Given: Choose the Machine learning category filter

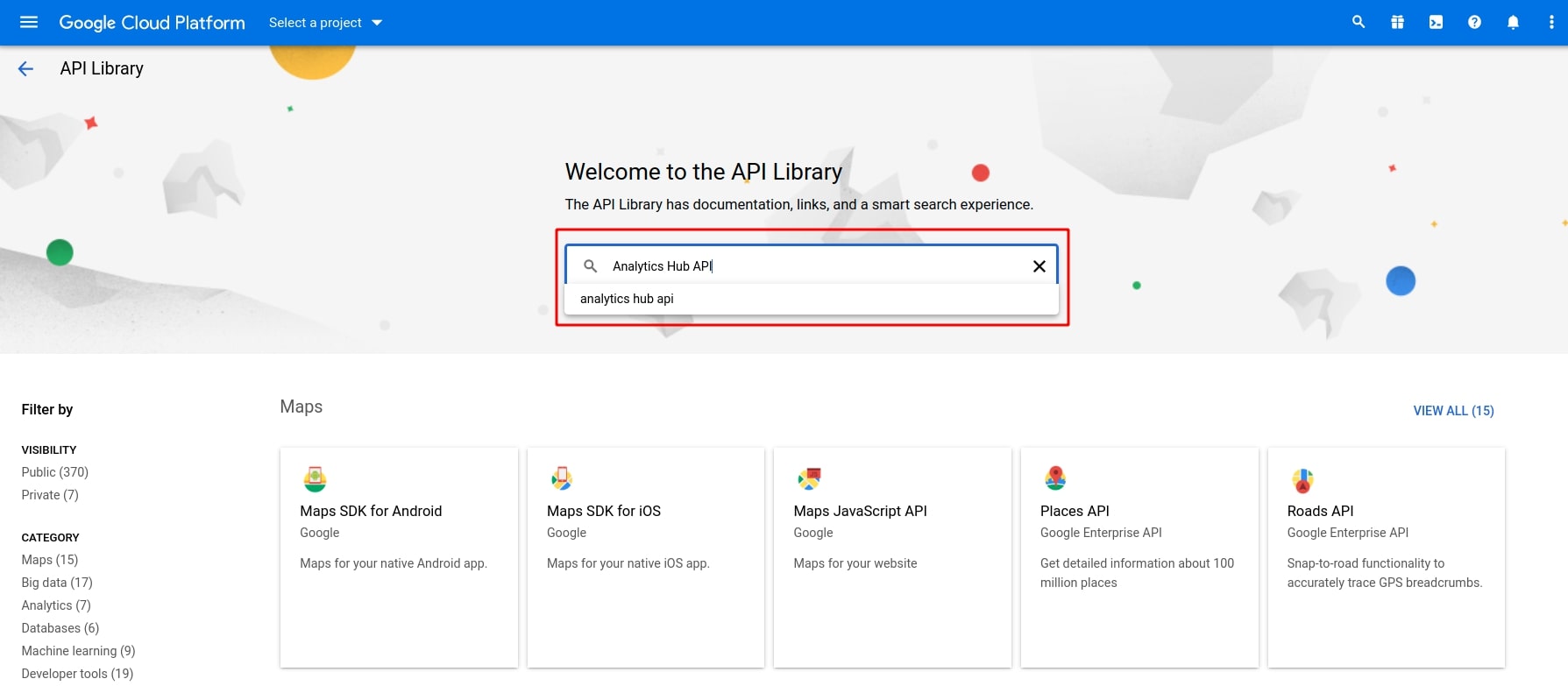Looking at the screenshot, I should coord(78,651).
